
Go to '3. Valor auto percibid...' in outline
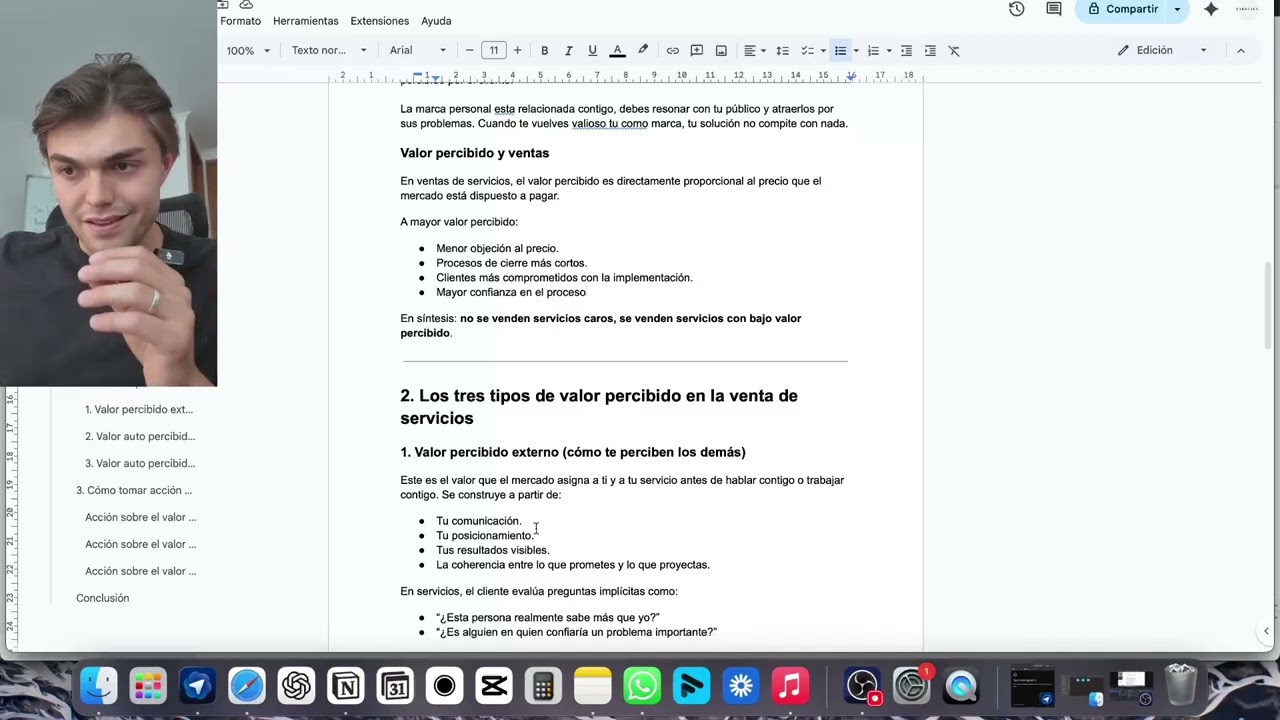click(x=140, y=463)
